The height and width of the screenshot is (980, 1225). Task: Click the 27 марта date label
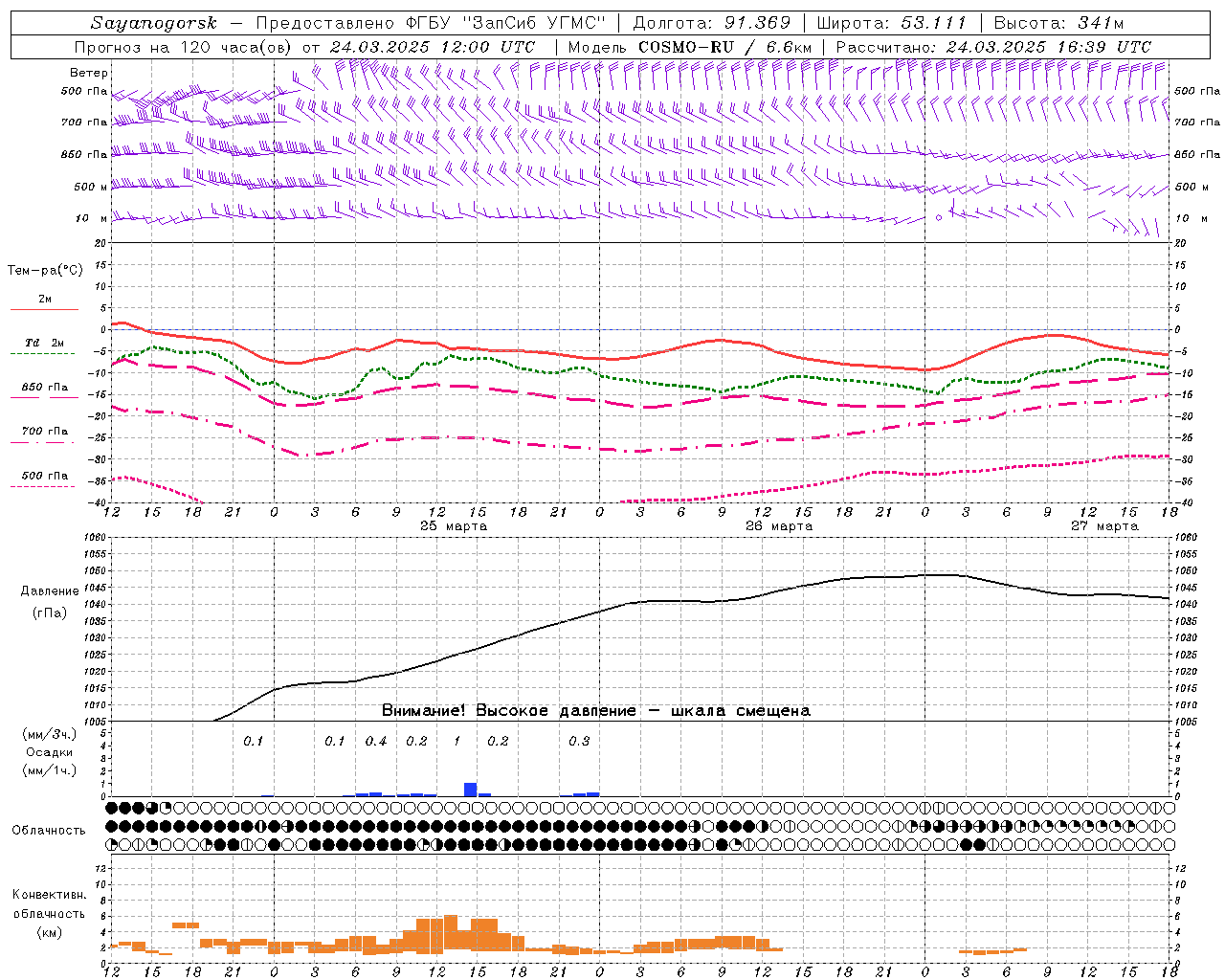tap(1104, 526)
